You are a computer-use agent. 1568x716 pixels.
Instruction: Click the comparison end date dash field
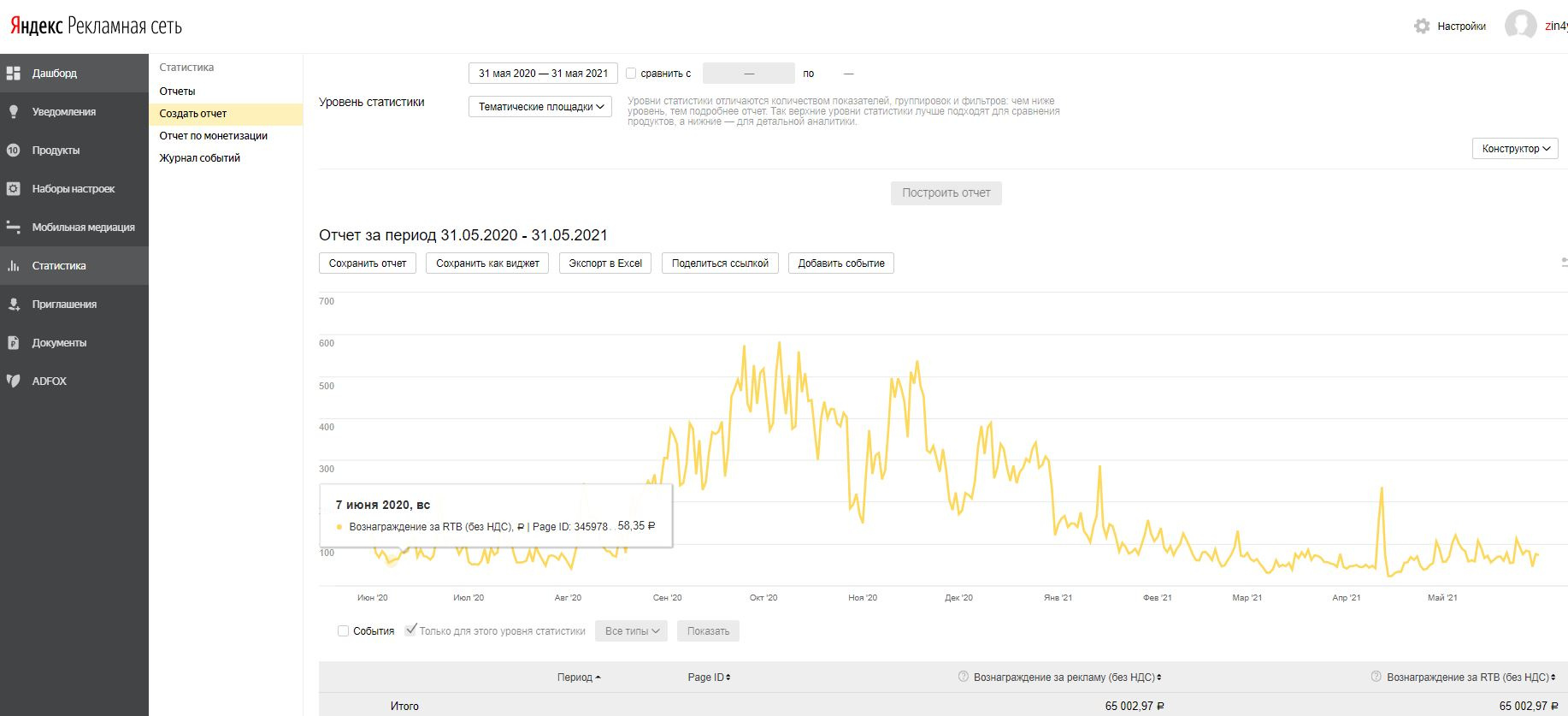[x=848, y=74]
